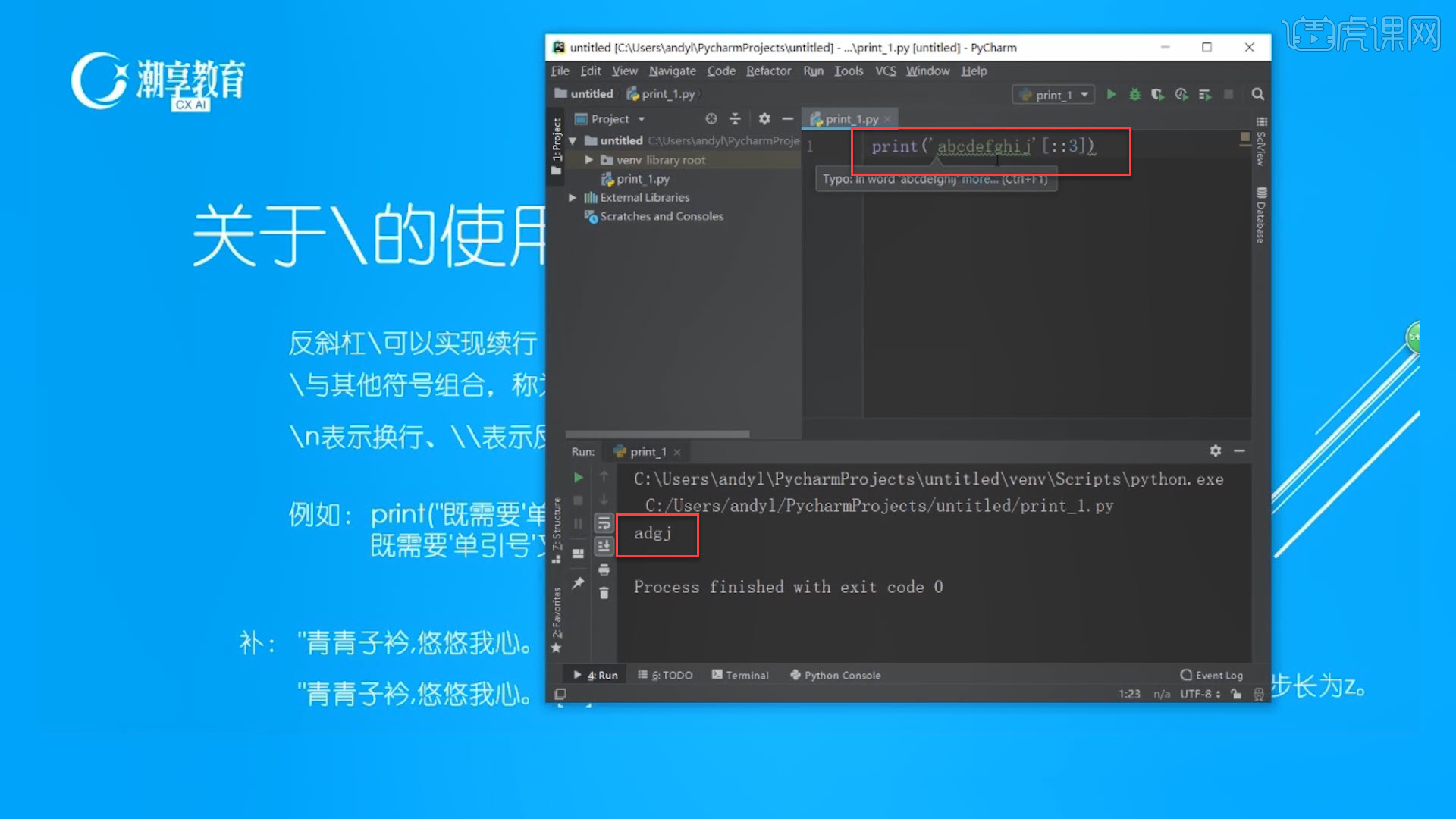
Task: Open the print_1 run configuration dropdown
Action: (1053, 95)
